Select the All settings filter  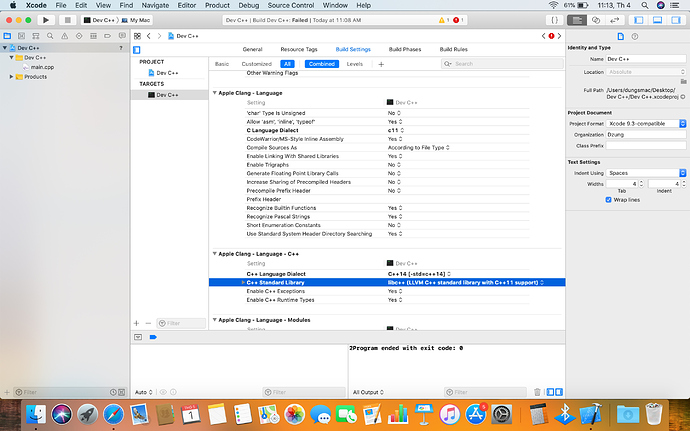click(287, 64)
